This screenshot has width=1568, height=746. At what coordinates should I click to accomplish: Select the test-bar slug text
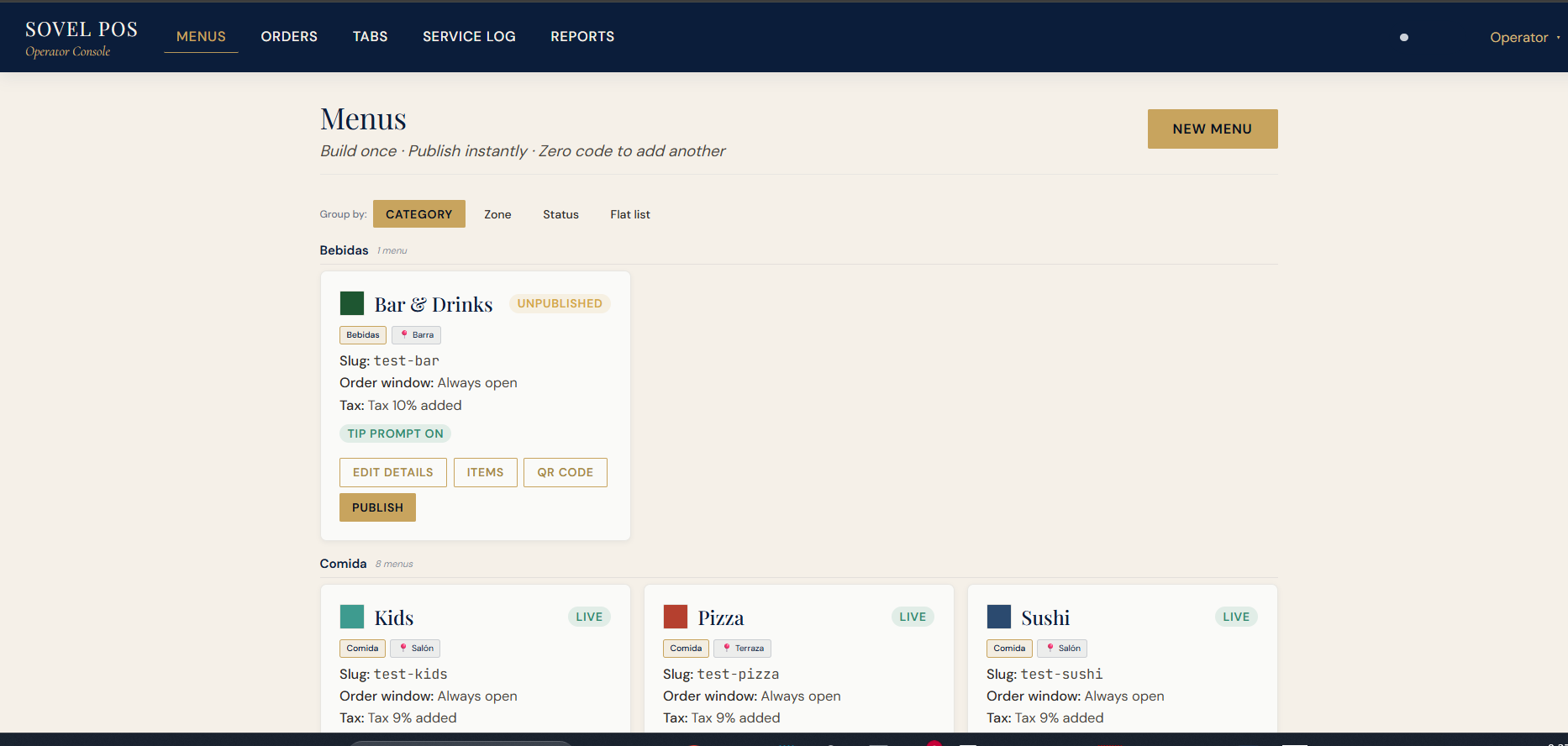407,361
